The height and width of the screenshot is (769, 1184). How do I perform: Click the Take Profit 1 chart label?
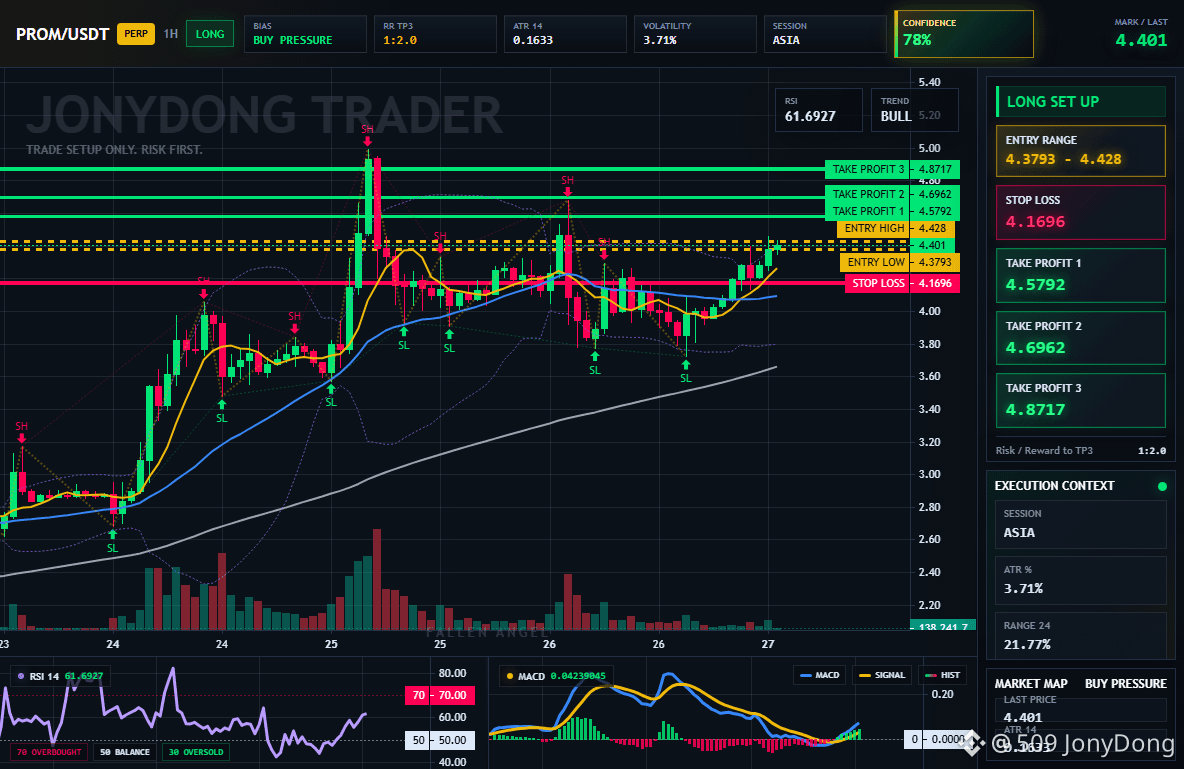(x=868, y=212)
